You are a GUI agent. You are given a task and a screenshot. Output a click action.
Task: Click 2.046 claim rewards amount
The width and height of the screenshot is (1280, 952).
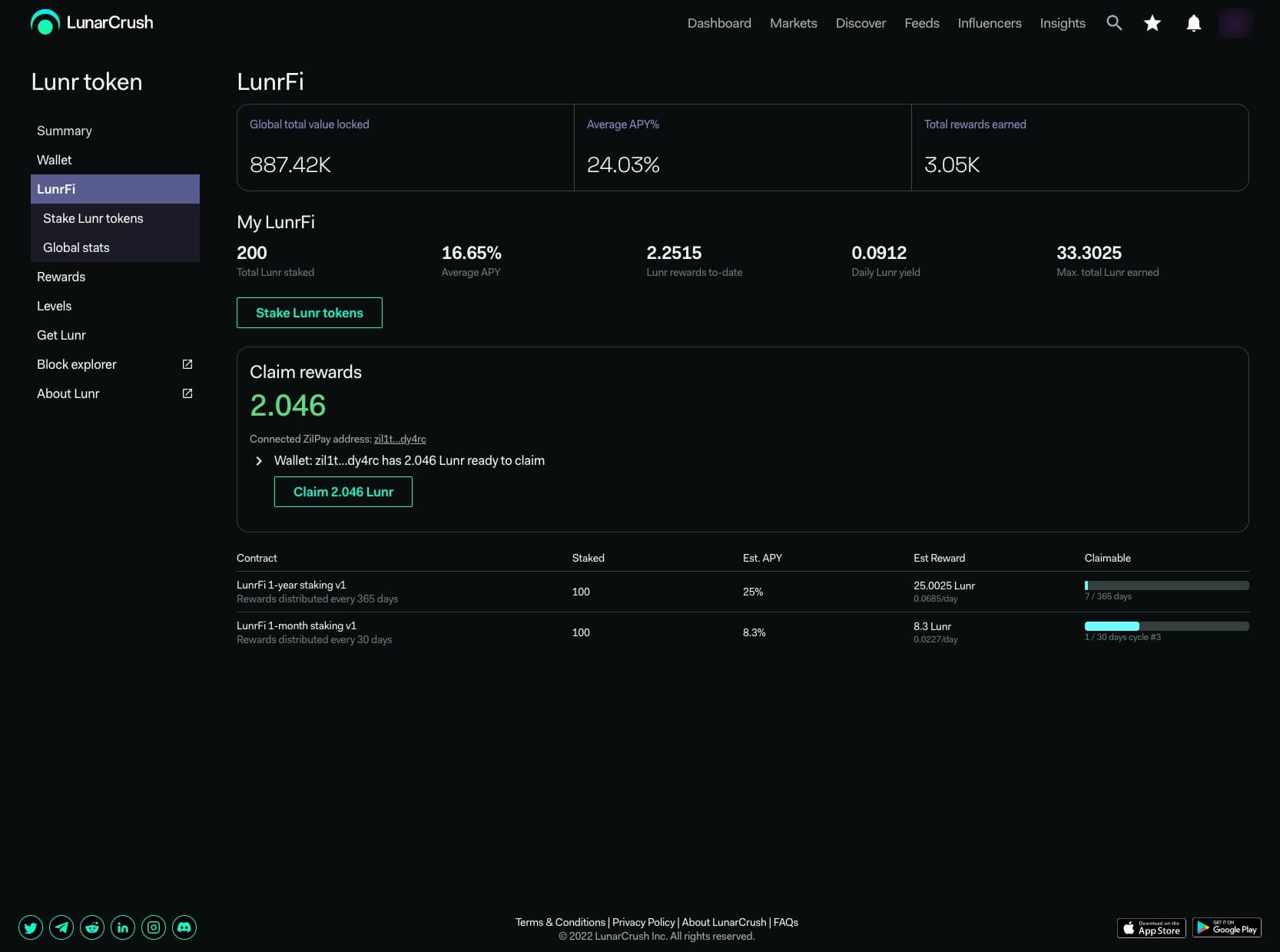[x=288, y=406]
